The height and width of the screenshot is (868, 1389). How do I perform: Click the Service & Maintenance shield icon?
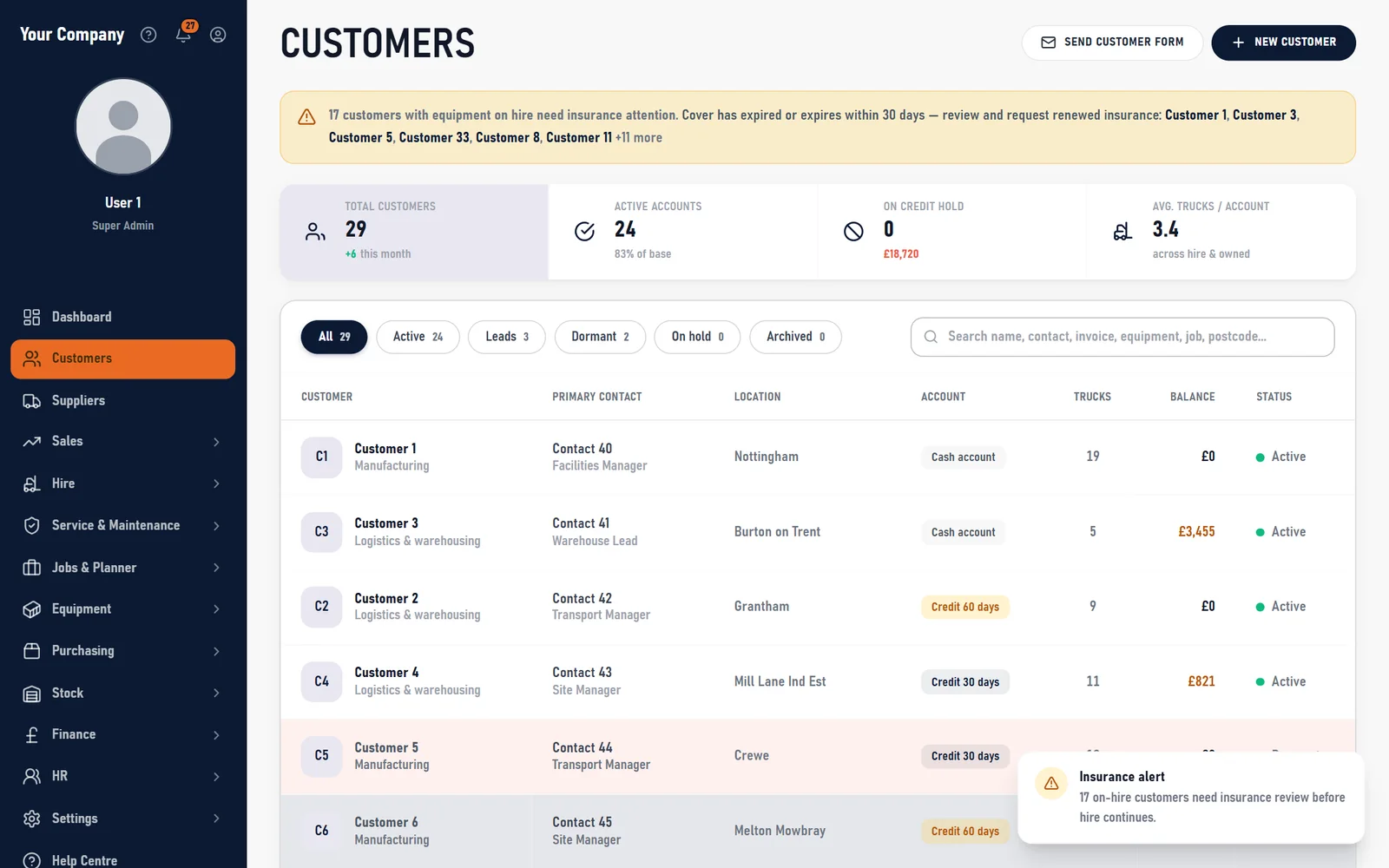[x=32, y=525]
